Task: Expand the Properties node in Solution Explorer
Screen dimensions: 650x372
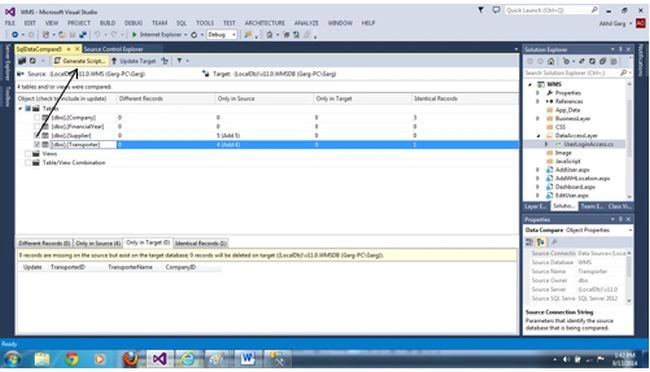Action: click(x=538, y=93)
